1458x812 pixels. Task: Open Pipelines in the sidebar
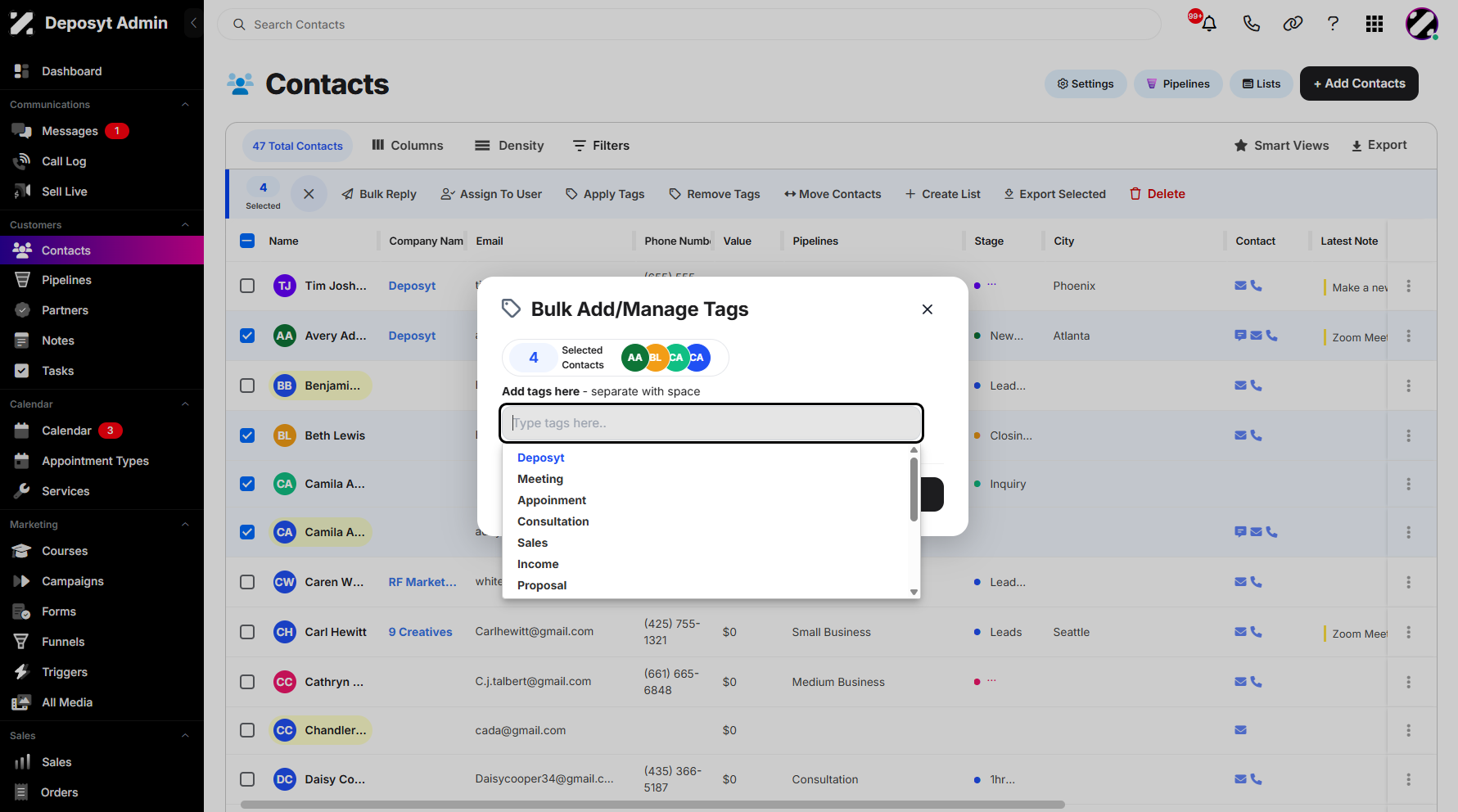click(66, 280)
